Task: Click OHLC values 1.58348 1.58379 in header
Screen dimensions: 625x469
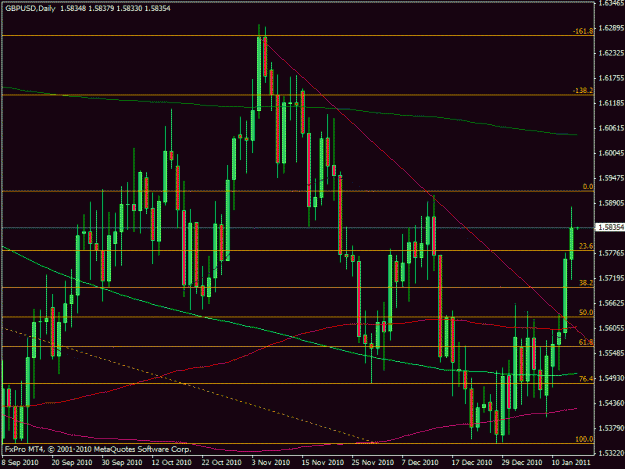Action: pos(87,8)
